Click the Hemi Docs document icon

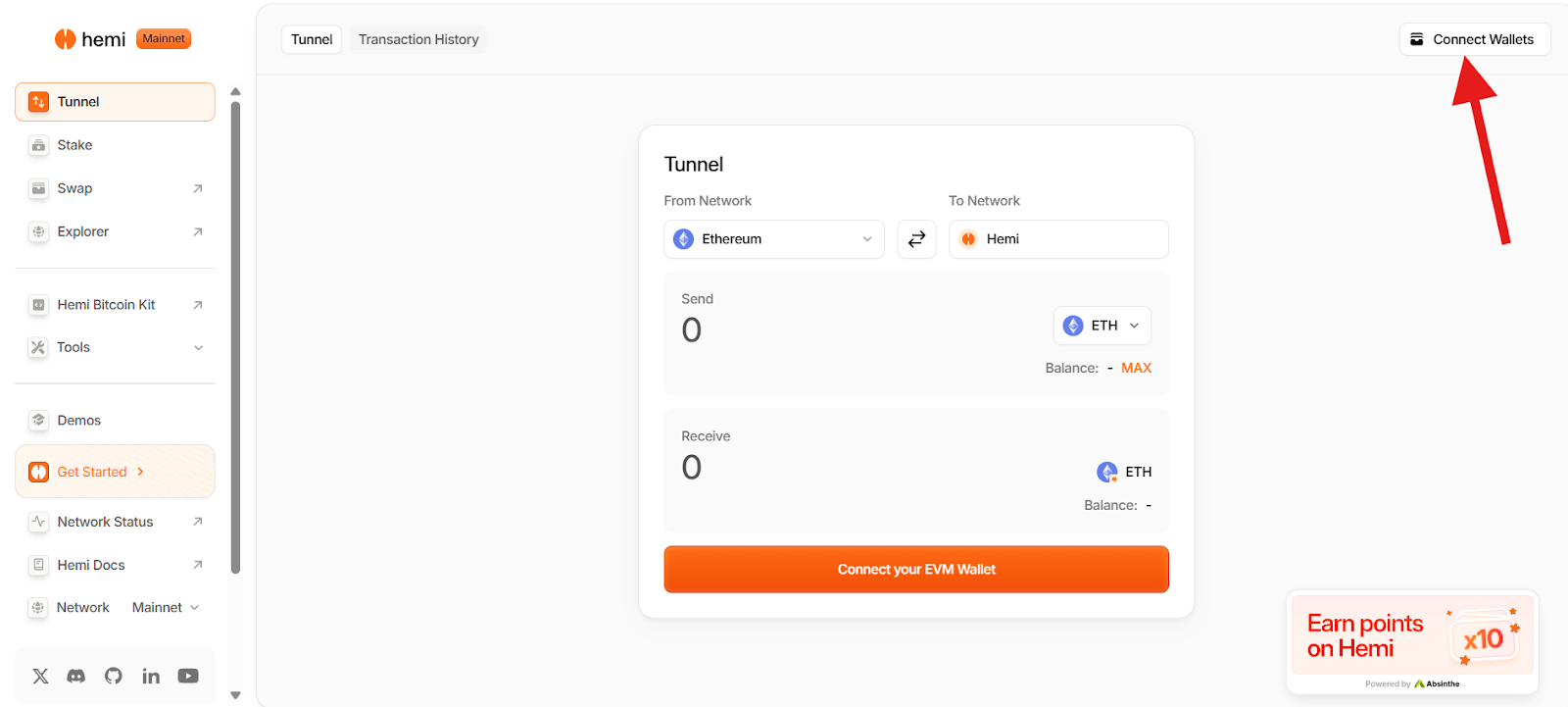pos(38,565)
